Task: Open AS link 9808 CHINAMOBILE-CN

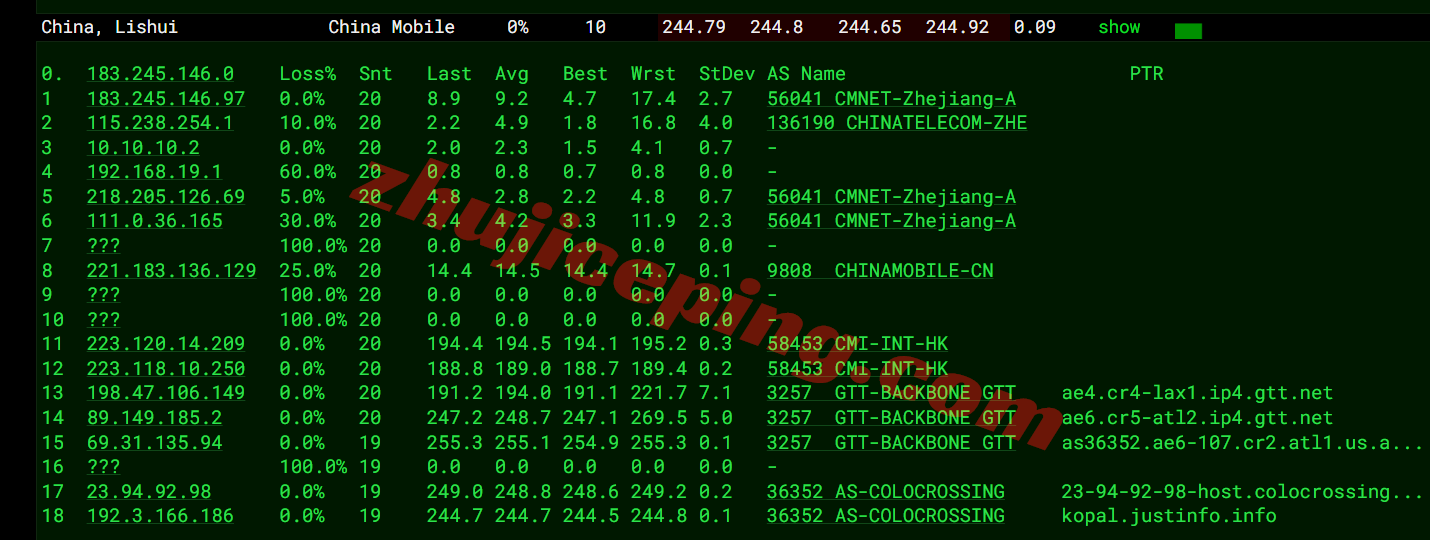Action: point(880,271)
